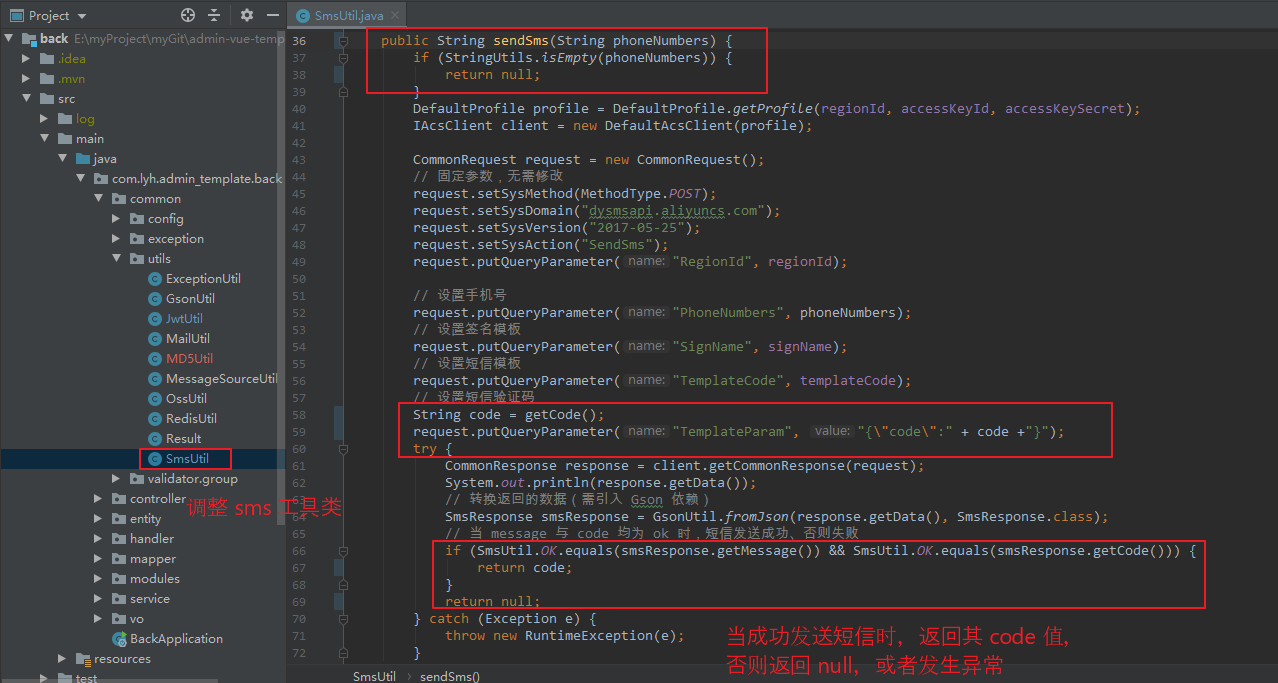Expand the .idea folder
This screenshot has height=683, width=1278.
27,59
